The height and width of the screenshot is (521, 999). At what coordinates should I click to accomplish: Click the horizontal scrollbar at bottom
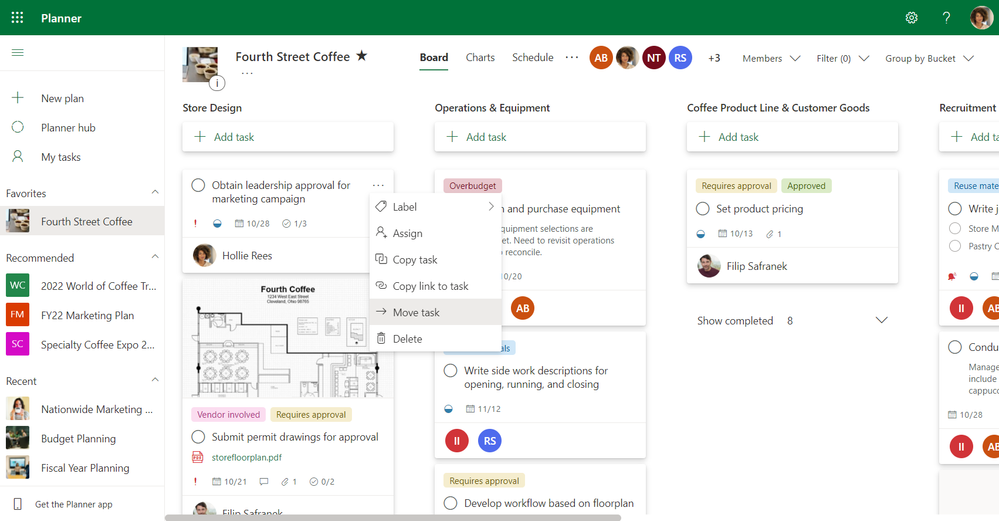[393, 517]
